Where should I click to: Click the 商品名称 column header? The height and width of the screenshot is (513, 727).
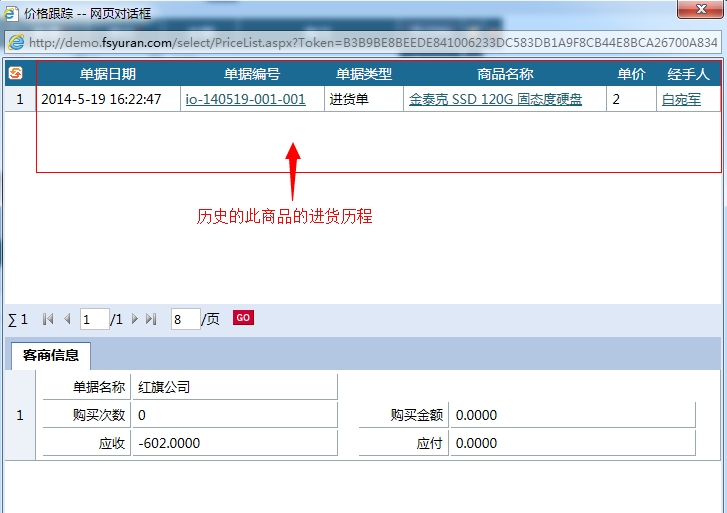[505, 74]
